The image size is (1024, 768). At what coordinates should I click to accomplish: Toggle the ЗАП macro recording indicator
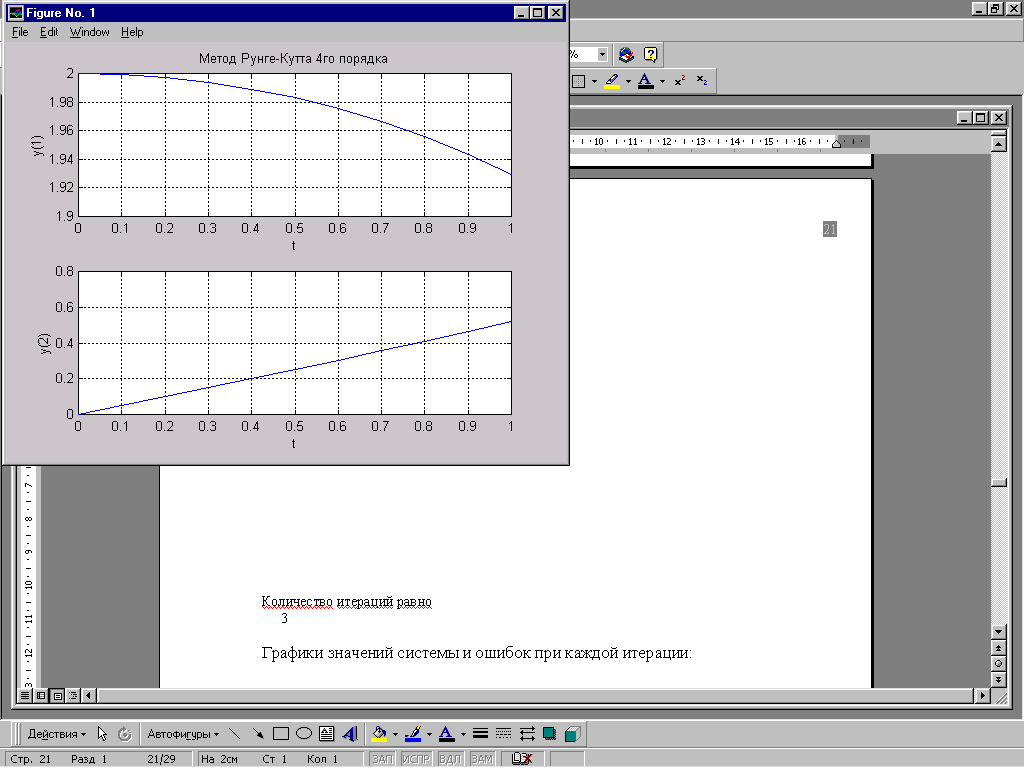tap(382, 760)
